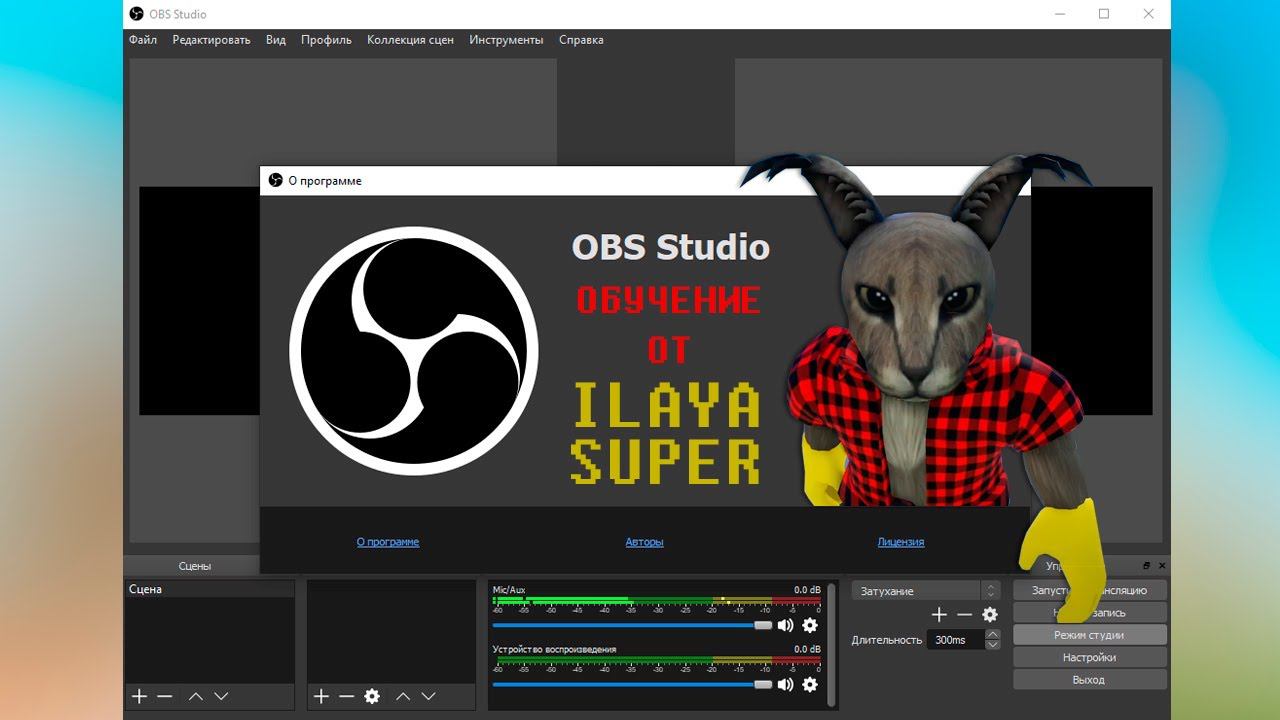Open the Коллекция сцен menu
Screen dimensions: 1280x720
(410, 40)
